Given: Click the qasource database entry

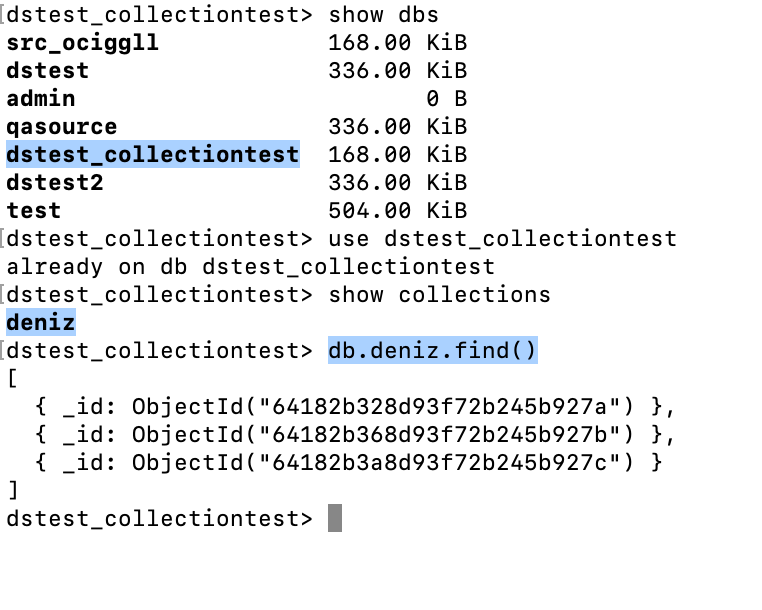Looking at the screenshot, I should point(61,127).
